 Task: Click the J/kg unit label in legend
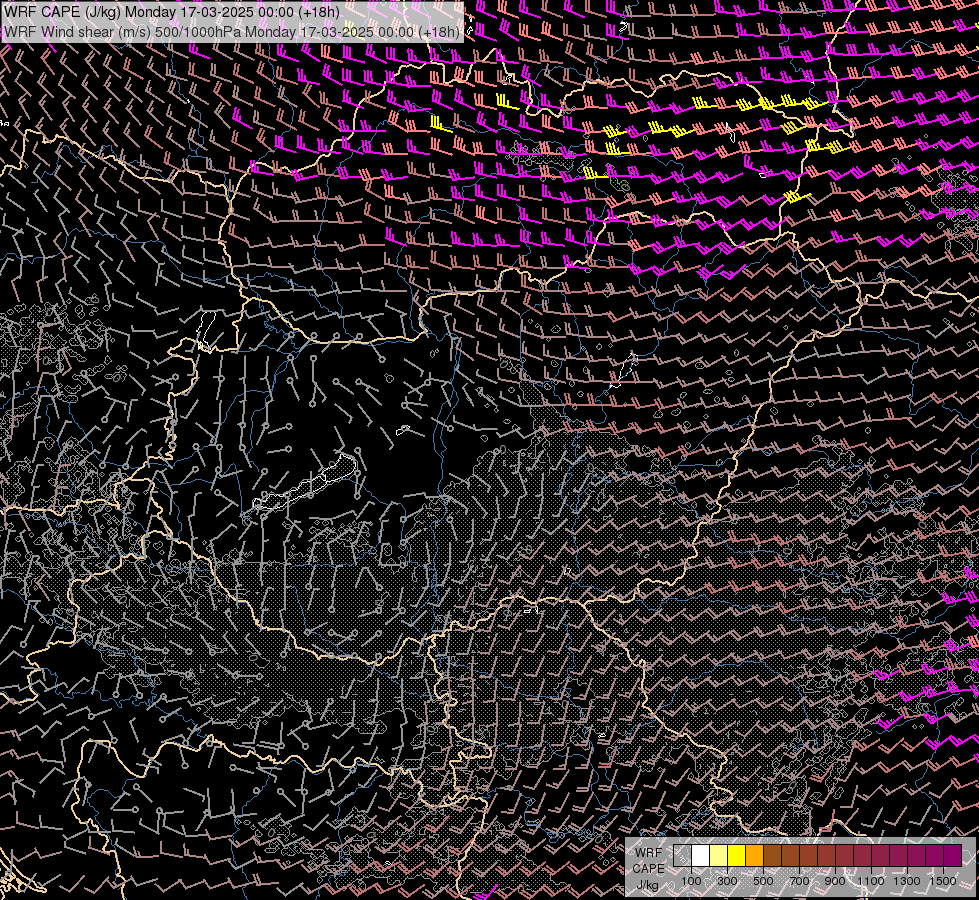click(647, 885)
